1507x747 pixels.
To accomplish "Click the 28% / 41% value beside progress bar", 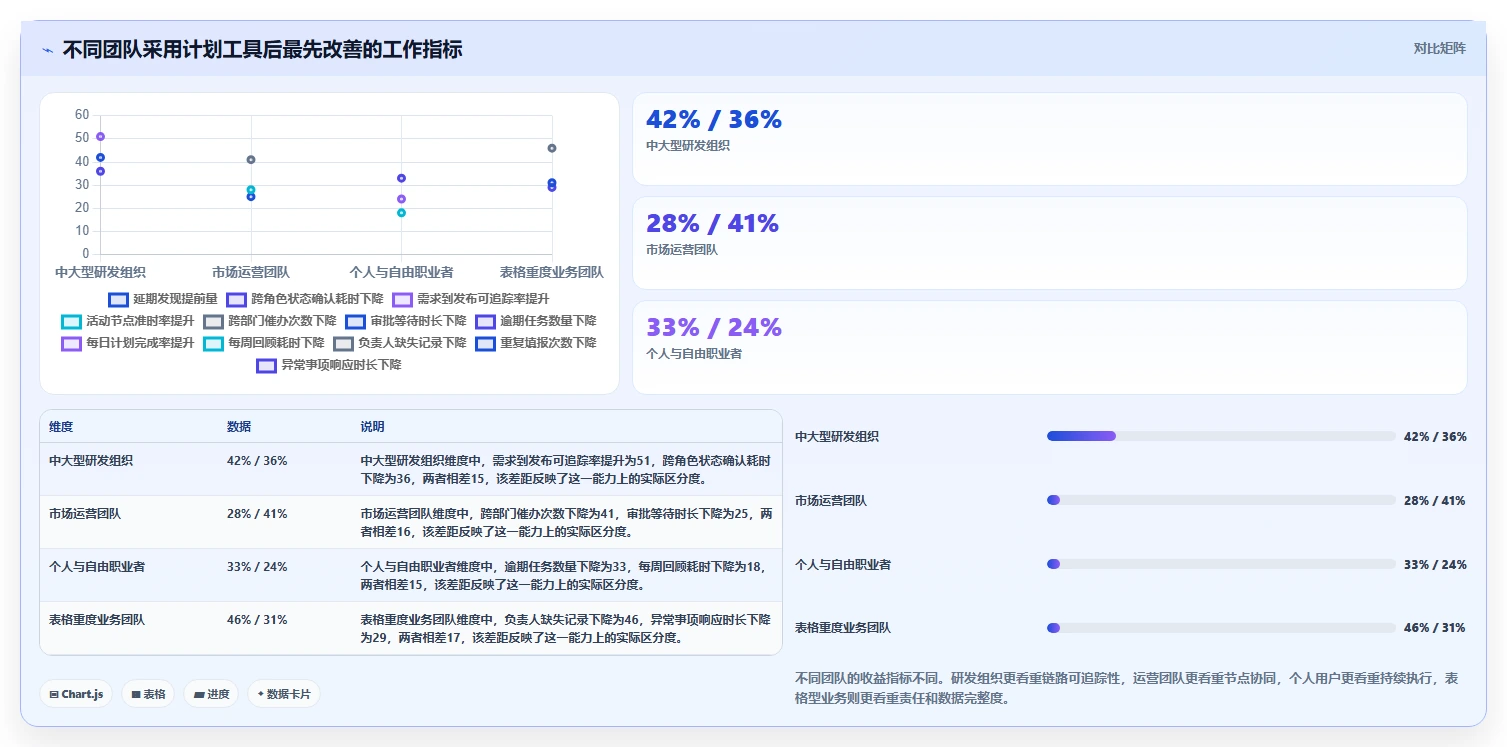I will point(1435,501).
